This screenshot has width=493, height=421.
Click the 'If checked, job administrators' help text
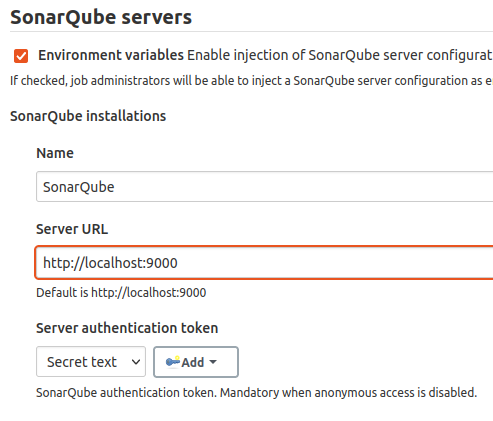tap(251, 81)
